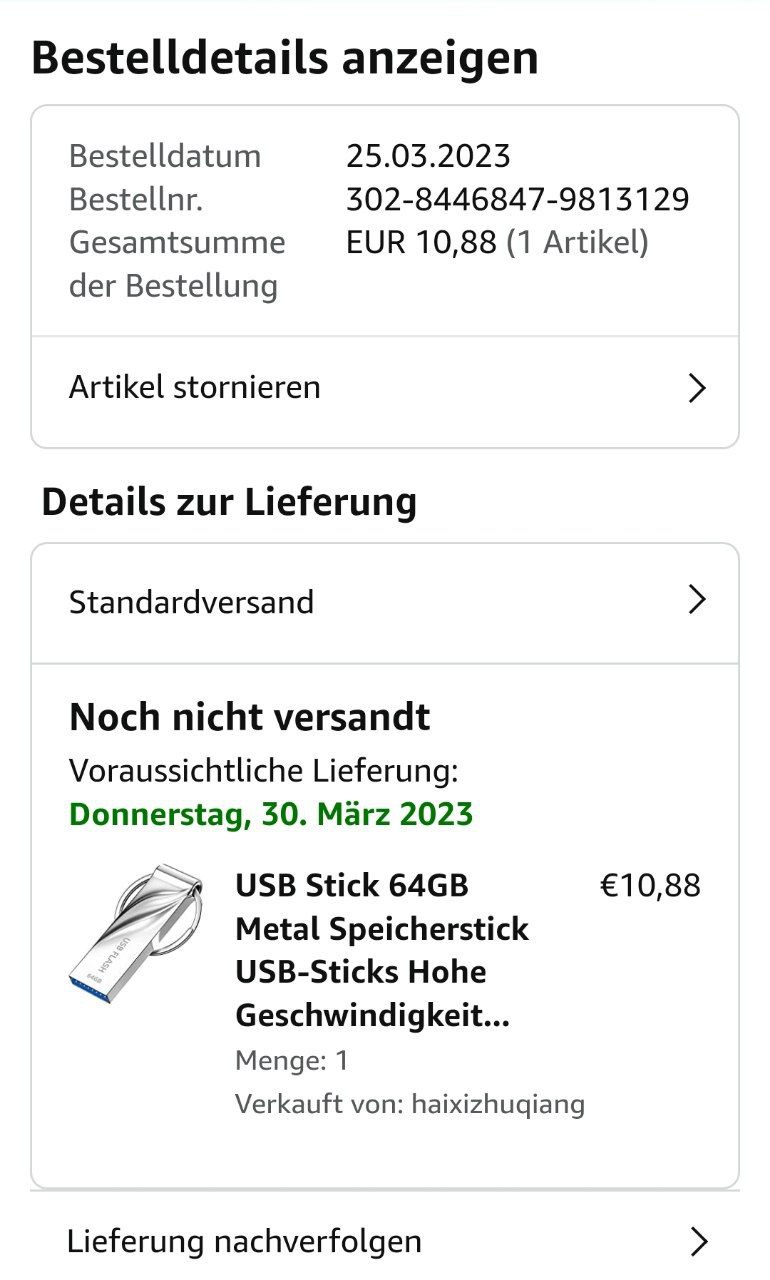Click the seller name haixizhuqiang

click(x=498, y=1104)
